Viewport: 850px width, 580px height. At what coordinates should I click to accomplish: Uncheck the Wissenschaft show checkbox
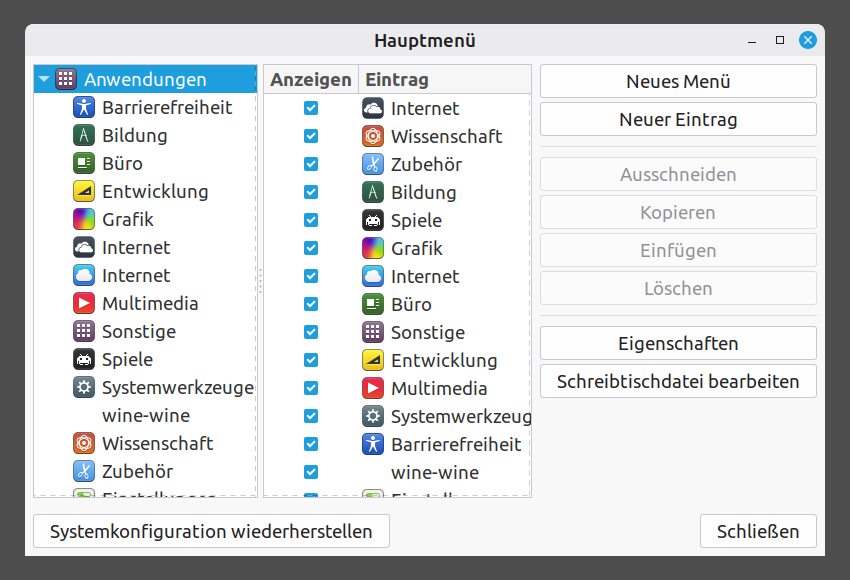click(x=311, y=137)
